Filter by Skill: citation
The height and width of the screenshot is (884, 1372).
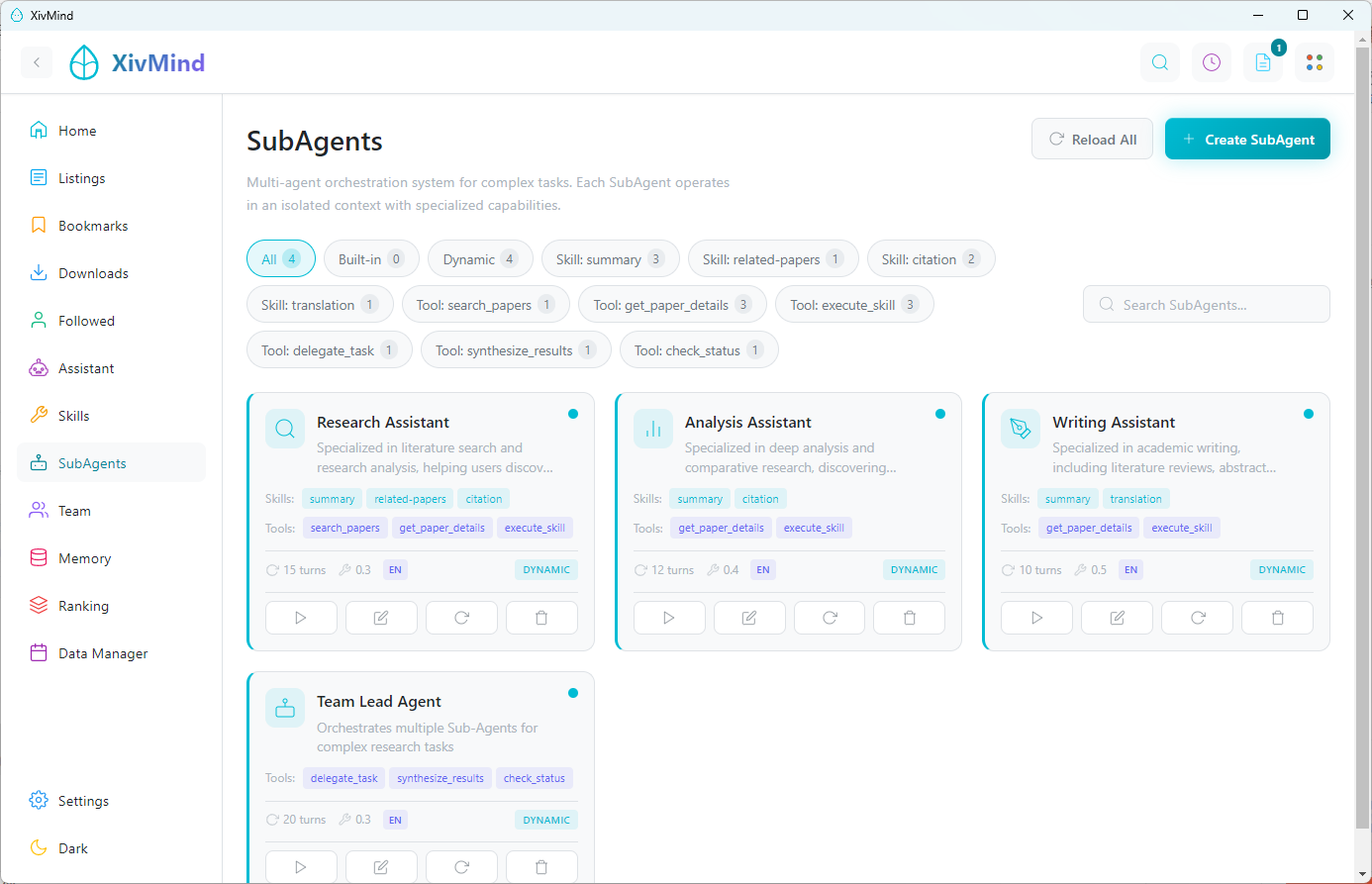(x=931, y=259)
